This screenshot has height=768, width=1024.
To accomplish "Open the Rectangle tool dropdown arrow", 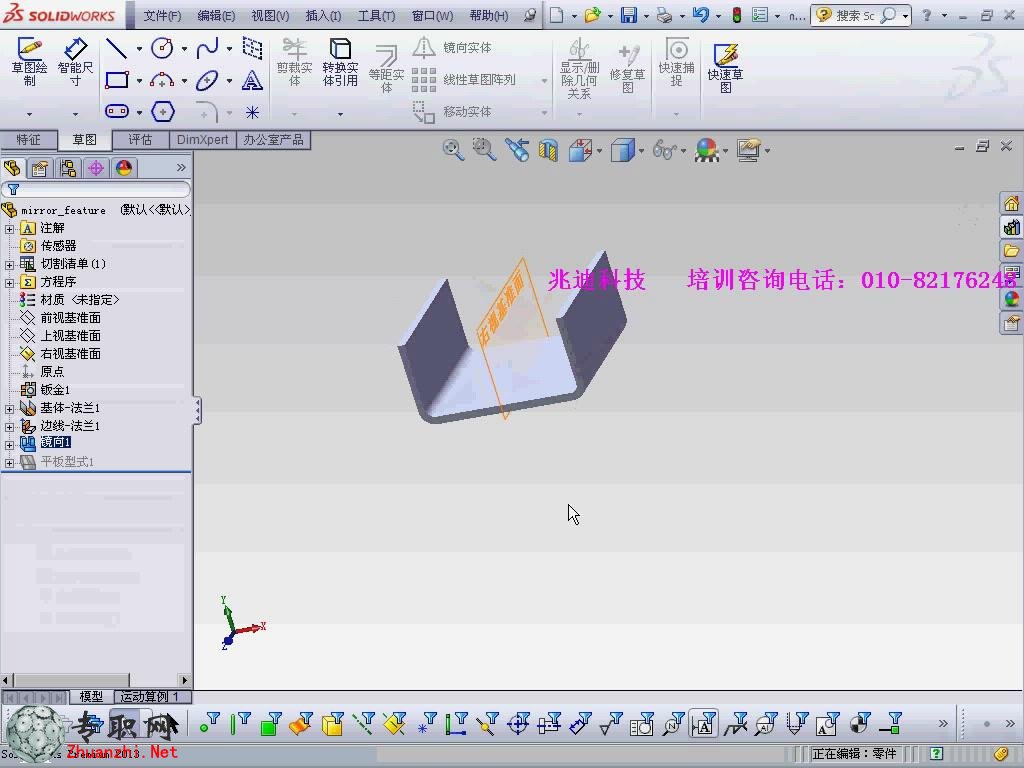I will (139, 81).
